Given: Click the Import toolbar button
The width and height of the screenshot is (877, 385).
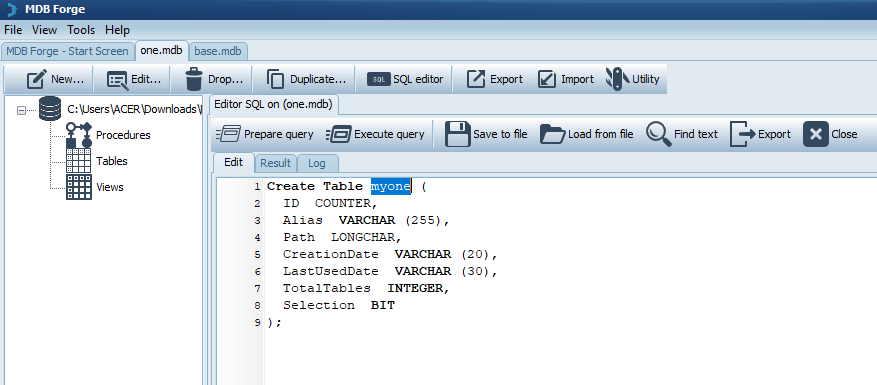Looking at the screenshot, I should (x=565, y=79).
